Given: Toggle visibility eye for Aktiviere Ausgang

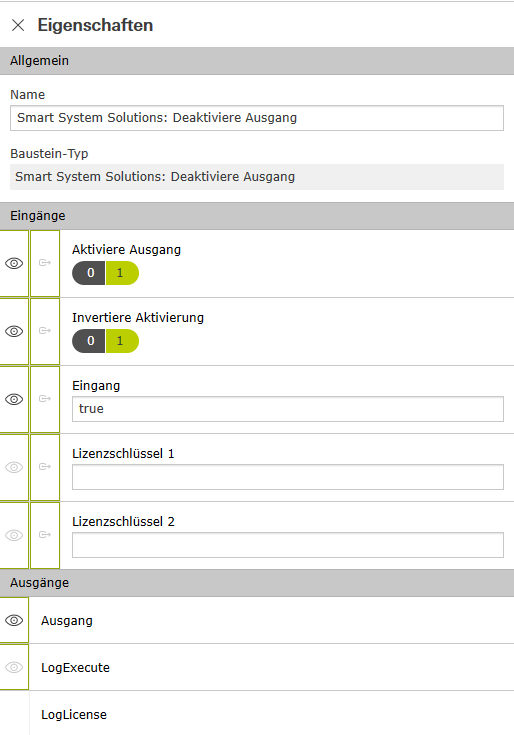Looking at the screenshot, I should (14, 263).
